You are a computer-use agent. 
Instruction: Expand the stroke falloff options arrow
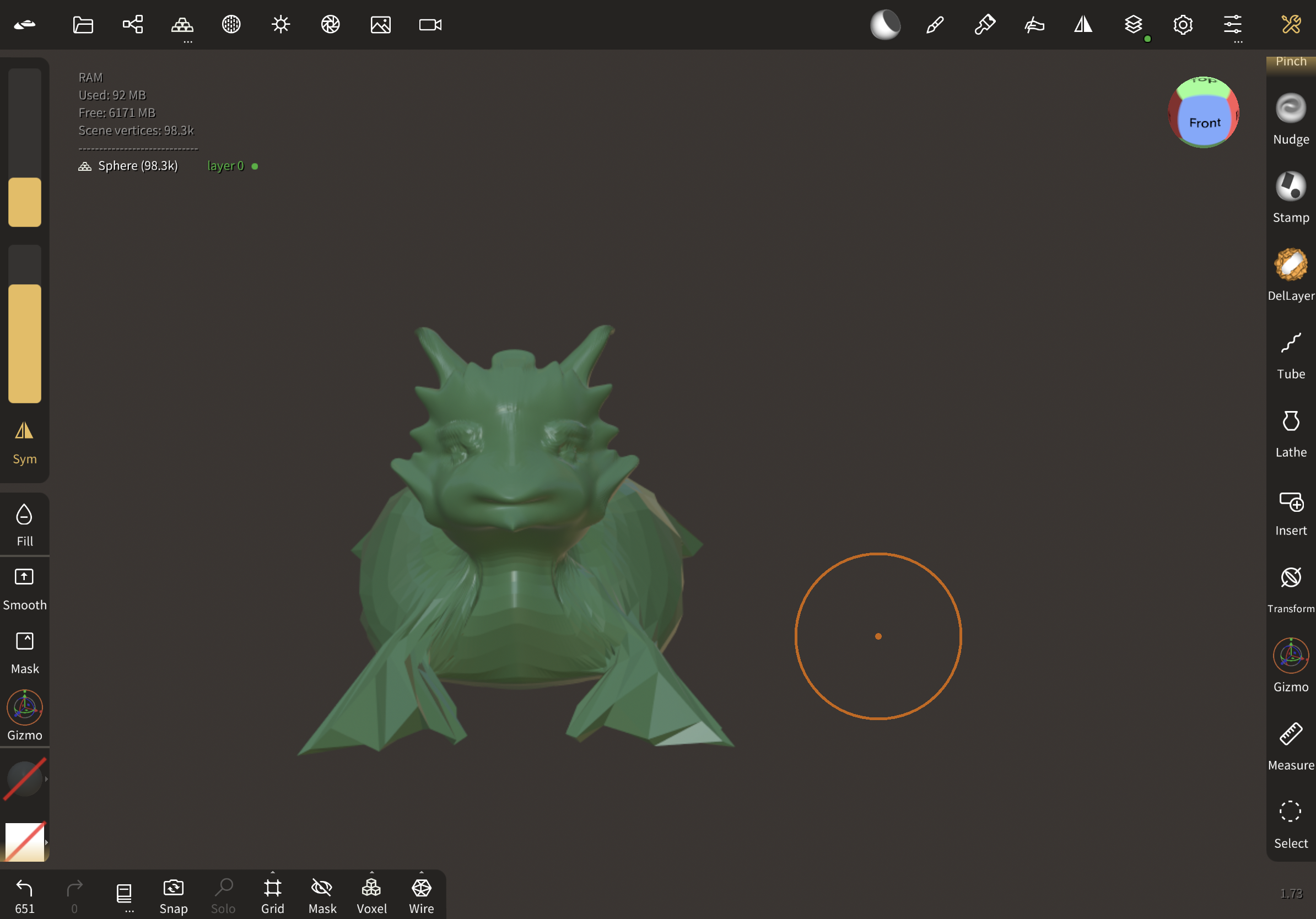[46, 842]
